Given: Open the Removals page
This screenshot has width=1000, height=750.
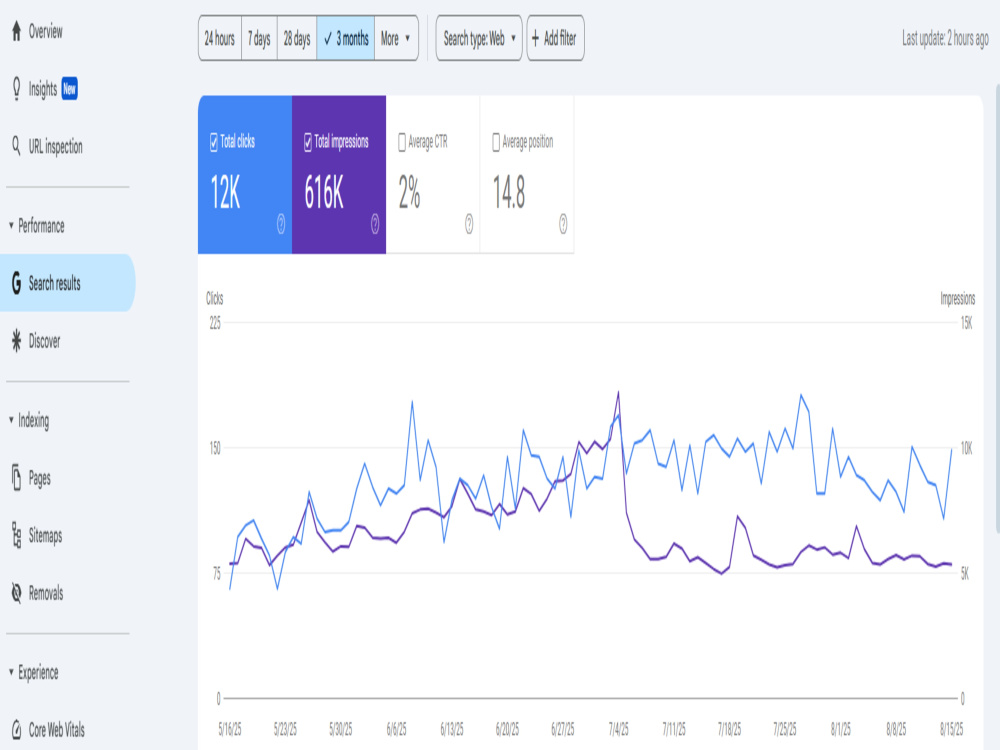Looking at the screenshot, I should pyautogui.click(x=46, y=594).
